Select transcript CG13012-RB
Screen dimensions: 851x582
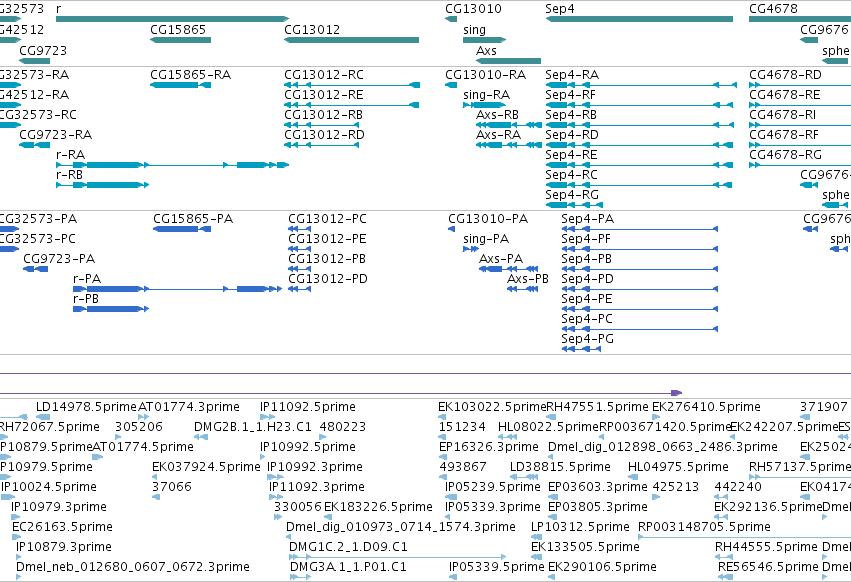321,125
